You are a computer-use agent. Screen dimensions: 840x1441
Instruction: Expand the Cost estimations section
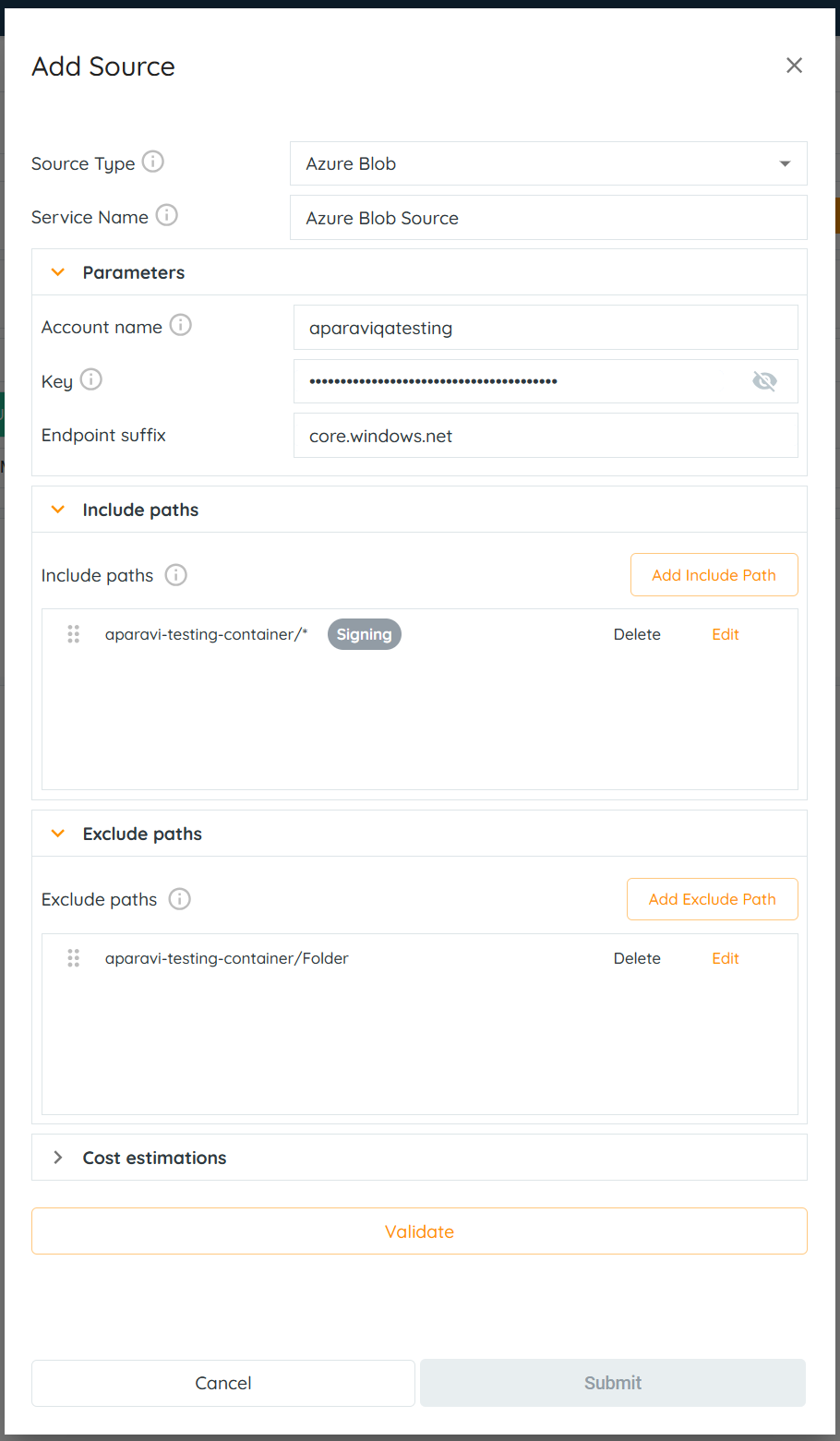pyautogui.click(x=58, y=1158)
